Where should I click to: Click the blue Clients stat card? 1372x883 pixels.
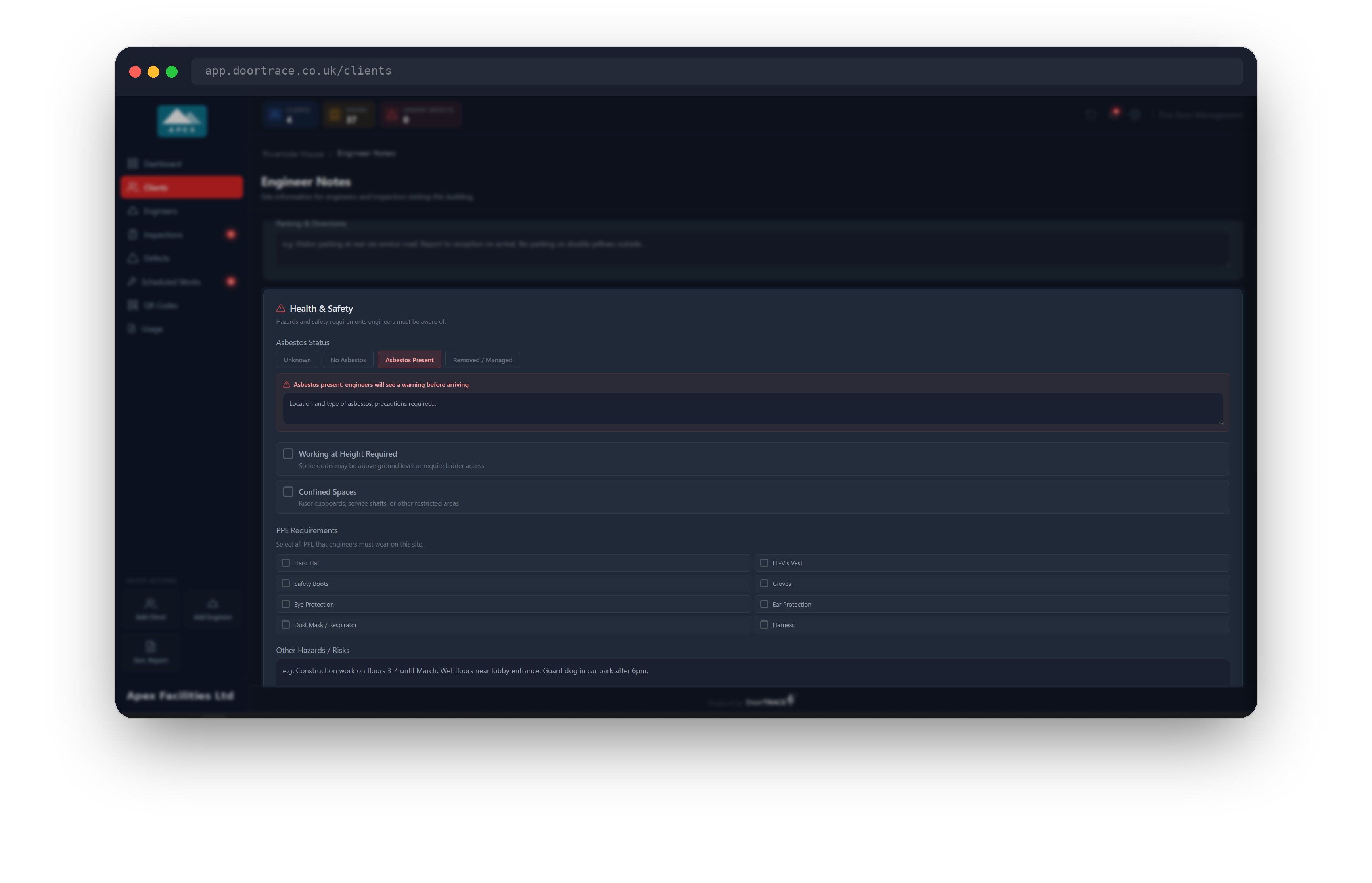click(x=290, y=115)
